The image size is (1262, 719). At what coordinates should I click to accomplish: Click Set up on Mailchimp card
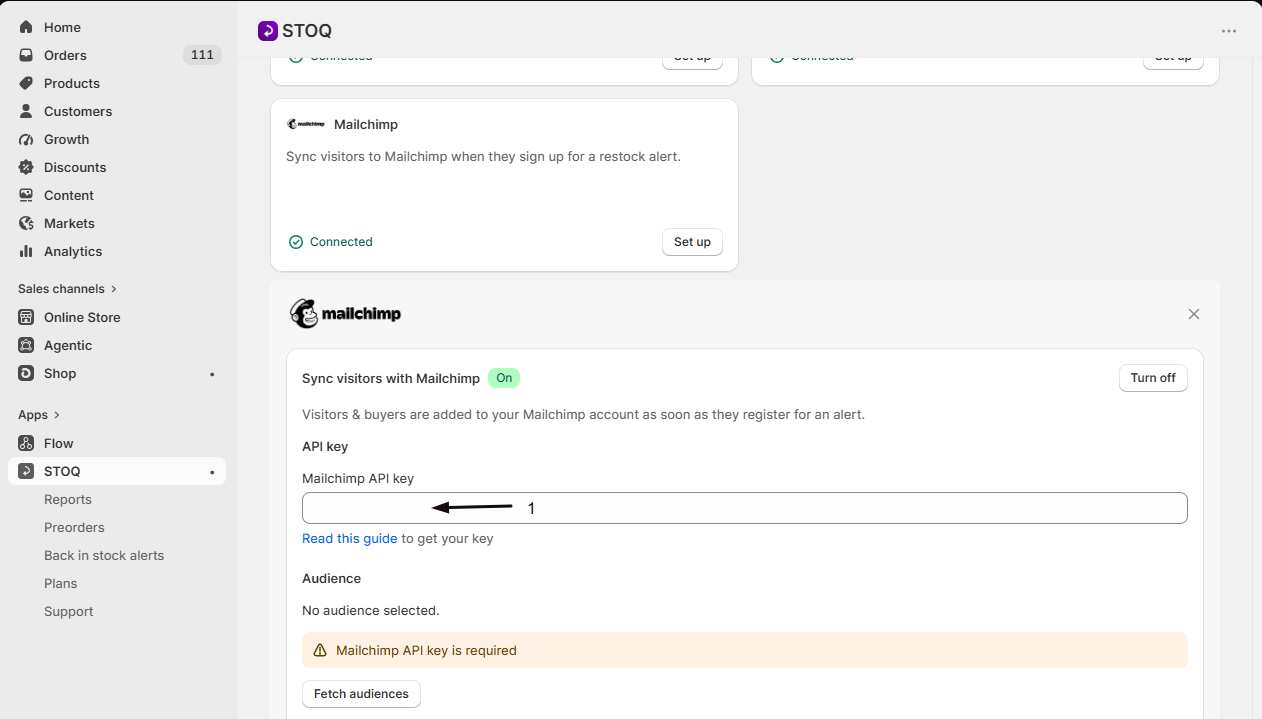coord(692,242)
